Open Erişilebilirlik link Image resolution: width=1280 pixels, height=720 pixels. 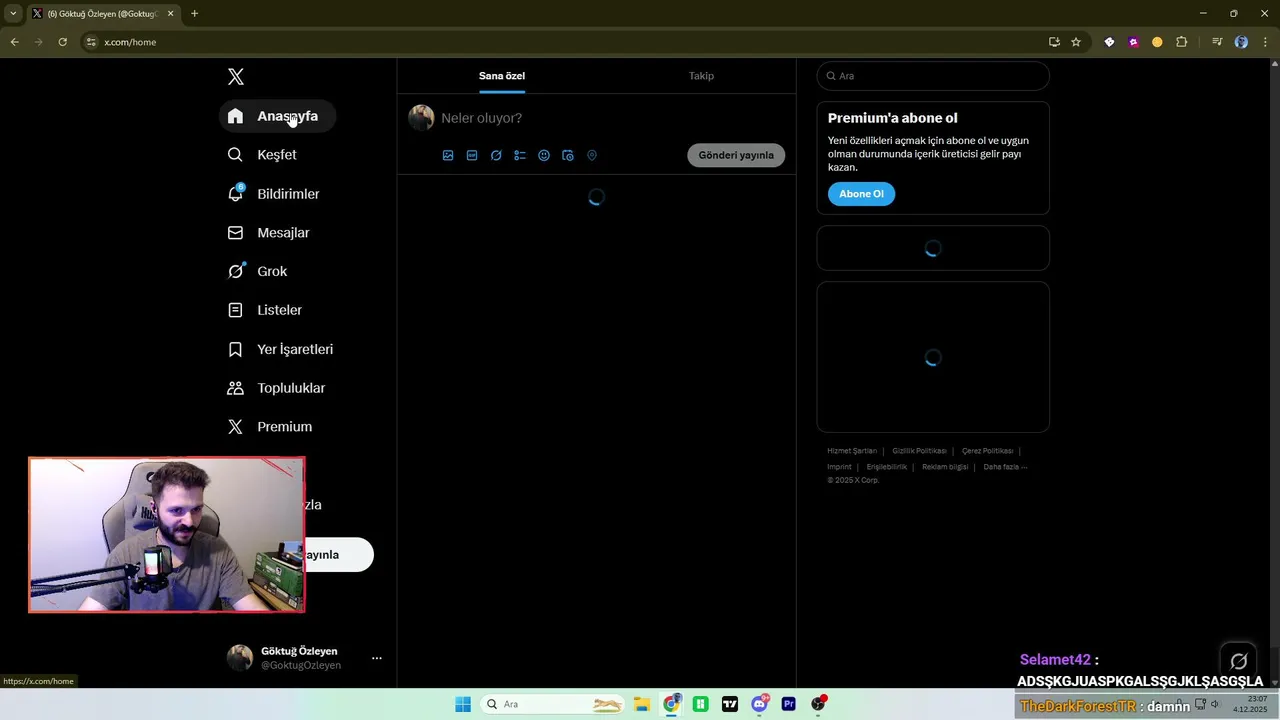click(887, 467)
